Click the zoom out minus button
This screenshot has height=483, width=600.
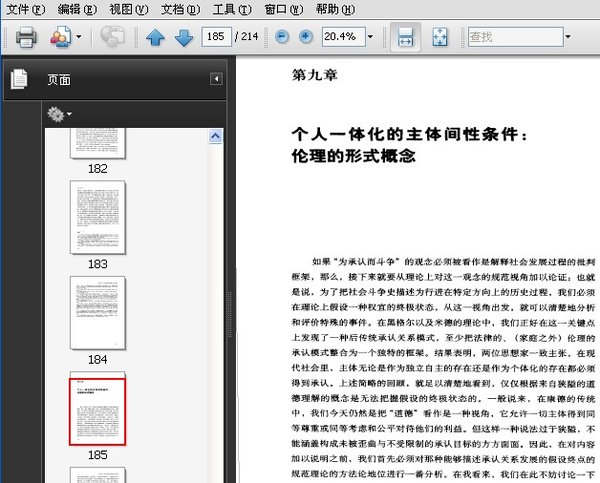tap(281, 37)
